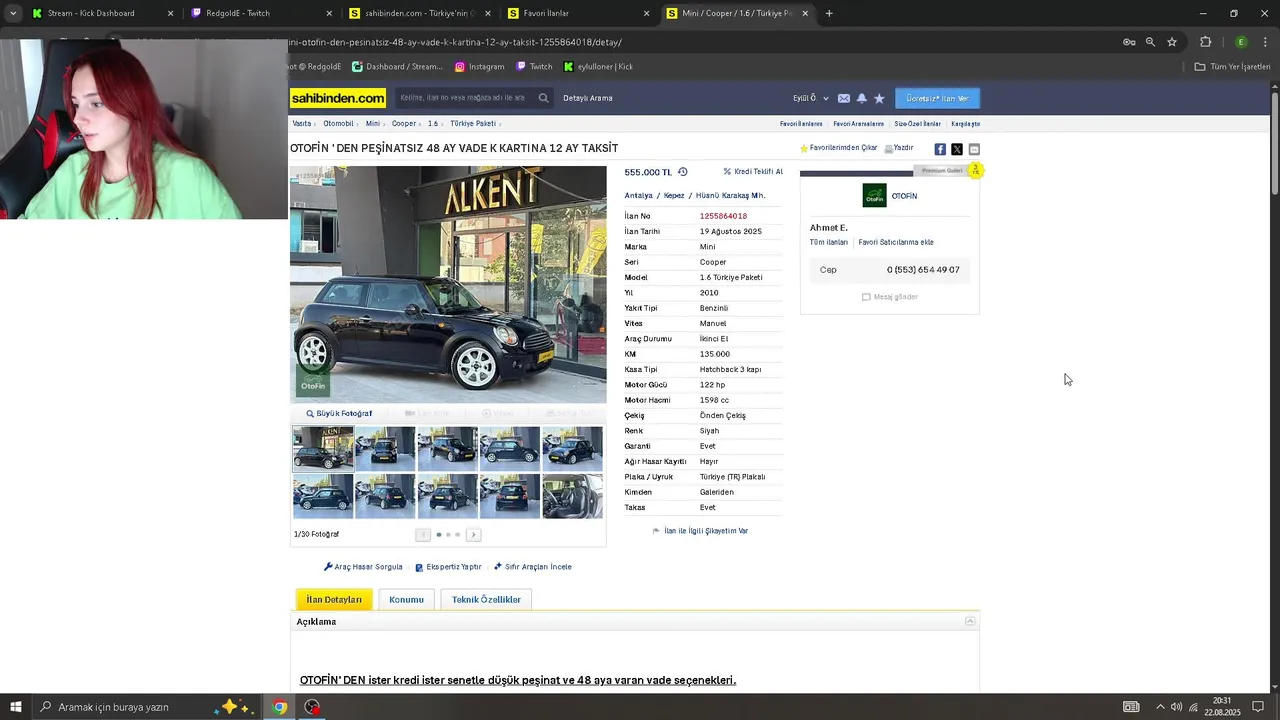Click the search magnifier icon in sahibinden search box
Viewport: 1280px width, 720px height.
(543, 98)
